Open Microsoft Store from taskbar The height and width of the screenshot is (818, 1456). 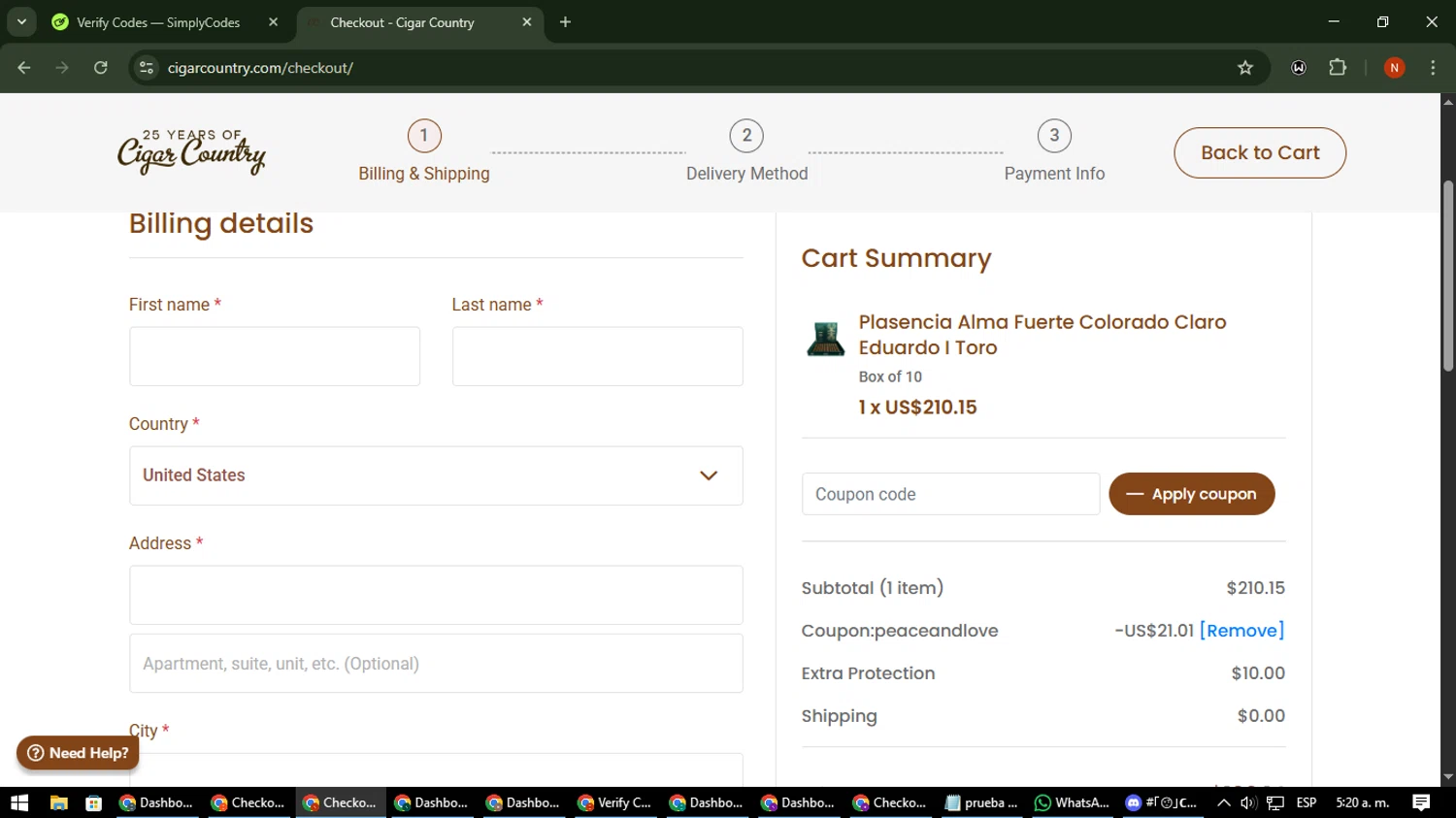coord(94,802)
